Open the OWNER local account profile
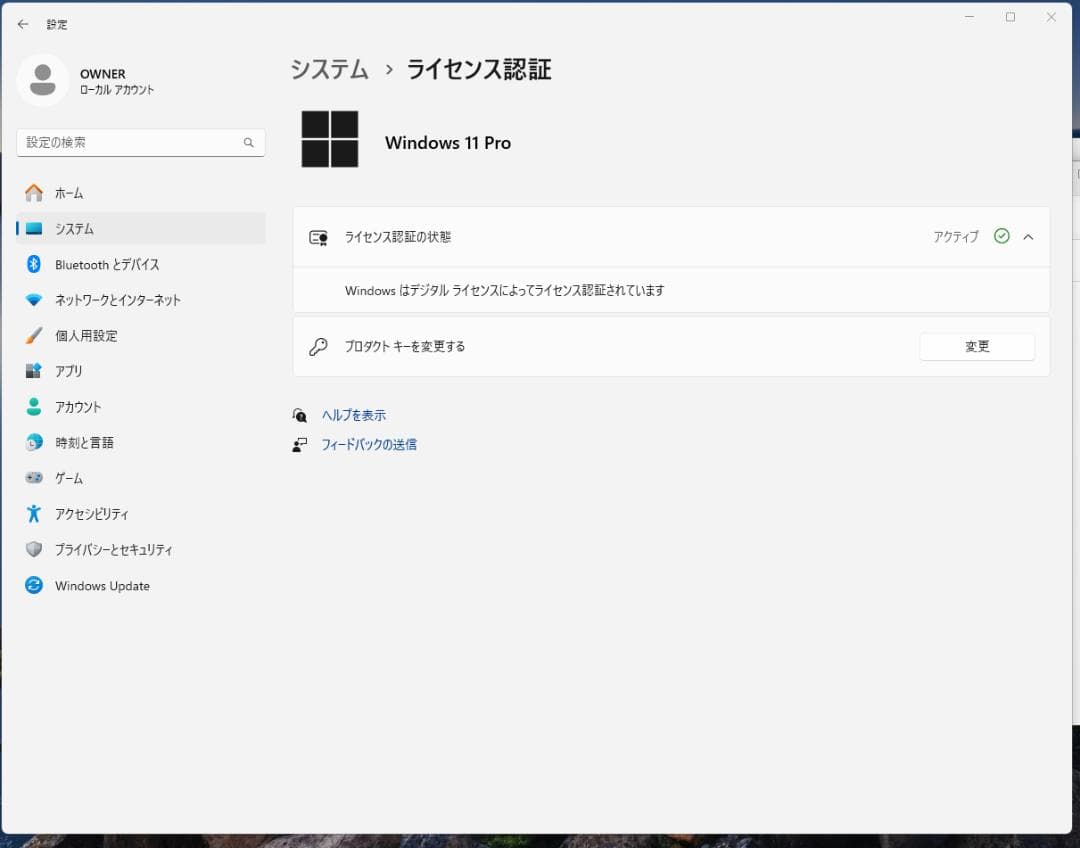Screen dimensions: 1080x848 coord(84,80)
